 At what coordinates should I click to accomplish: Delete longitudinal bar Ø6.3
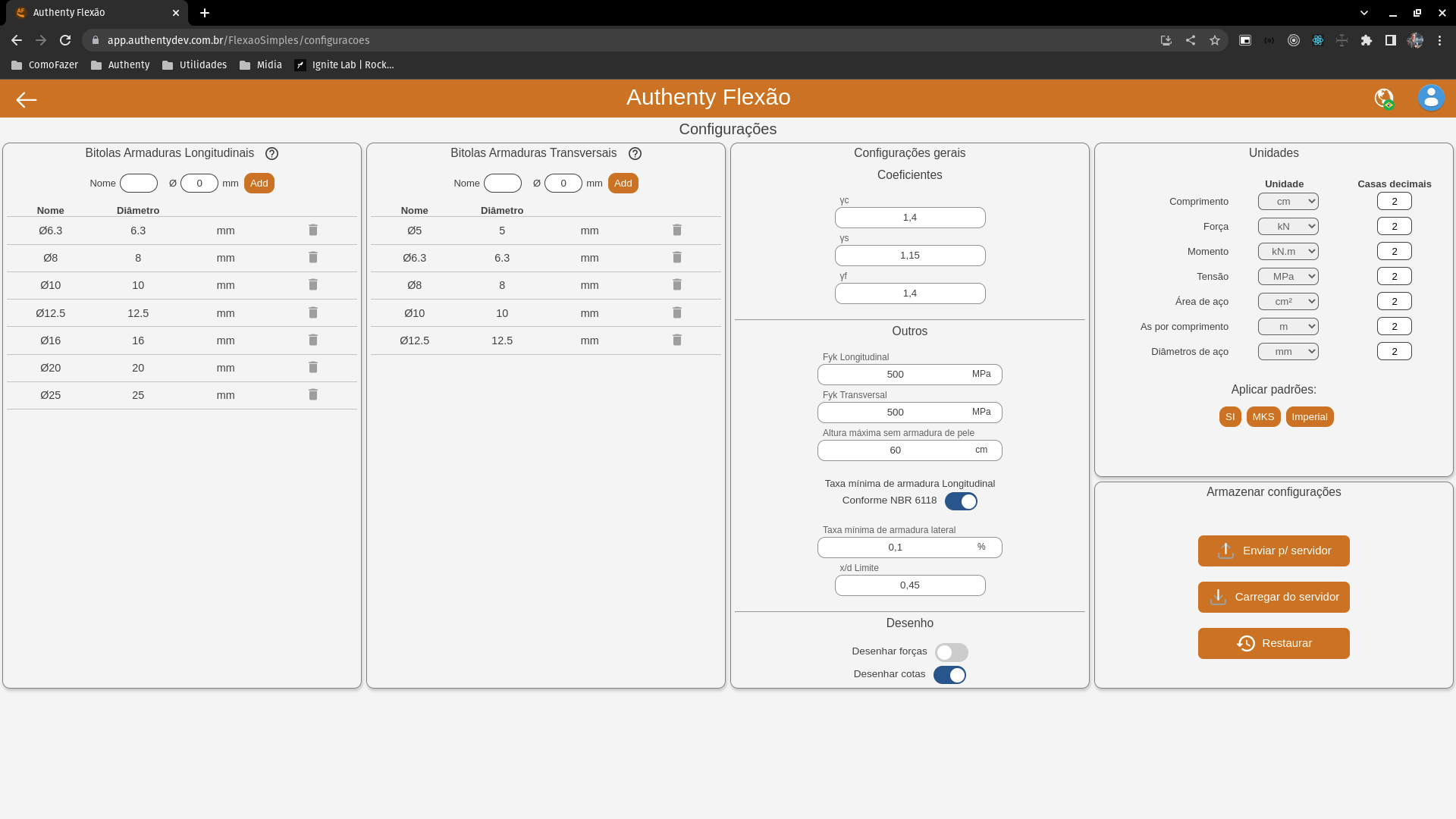click(313, 230)
